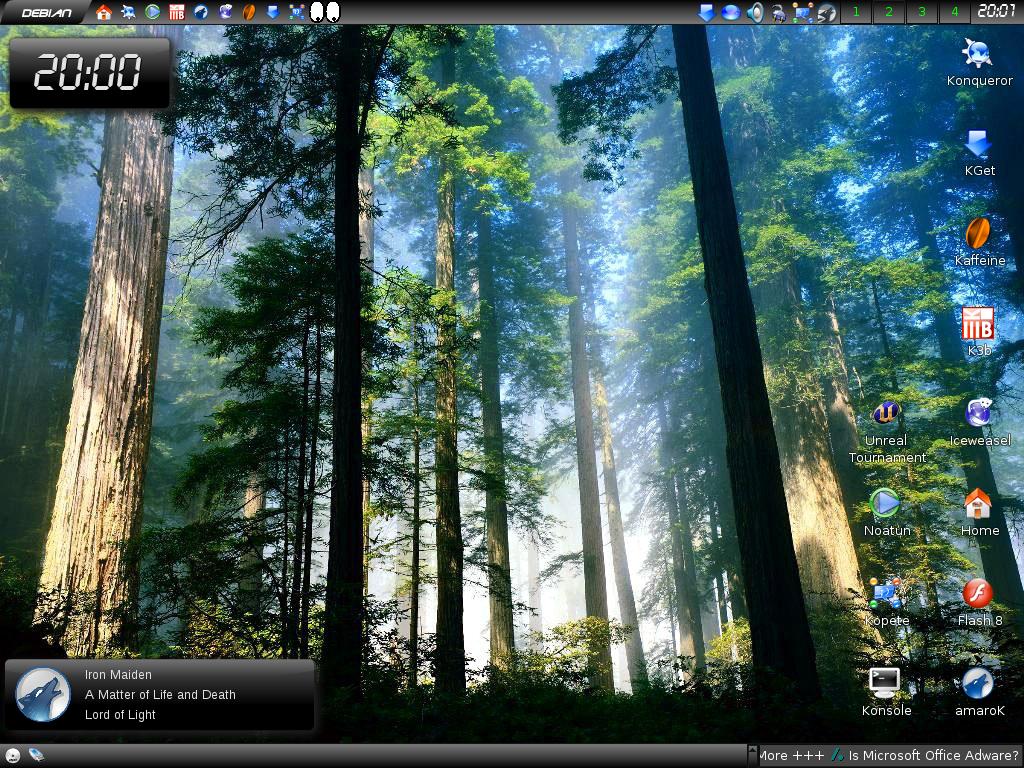
Task: Open Kopete from the top panel launcher
Action: coord(297,12)
